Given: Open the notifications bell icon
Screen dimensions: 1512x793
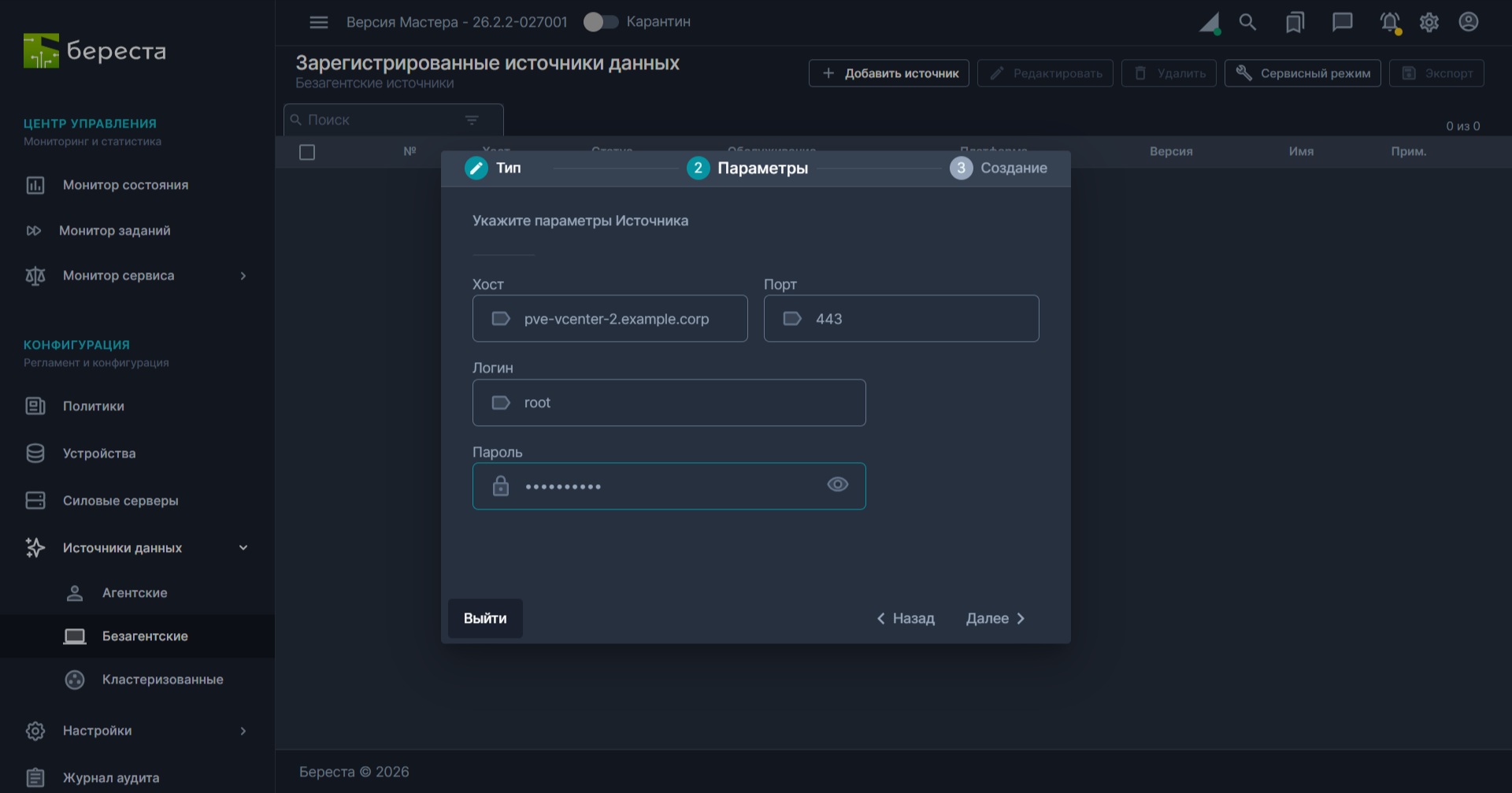Looking at the screenshot, I should pyautogui.click(x=1390, y=22).
